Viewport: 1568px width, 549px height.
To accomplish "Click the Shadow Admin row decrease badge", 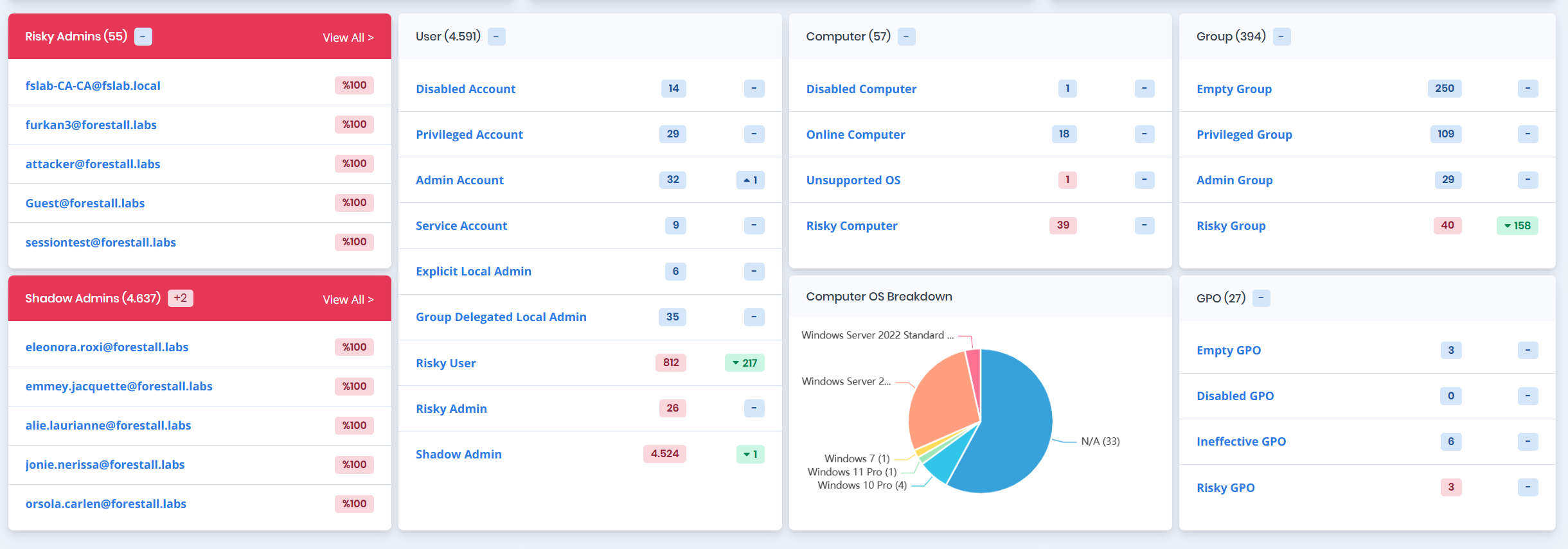I will pos(750,455).
